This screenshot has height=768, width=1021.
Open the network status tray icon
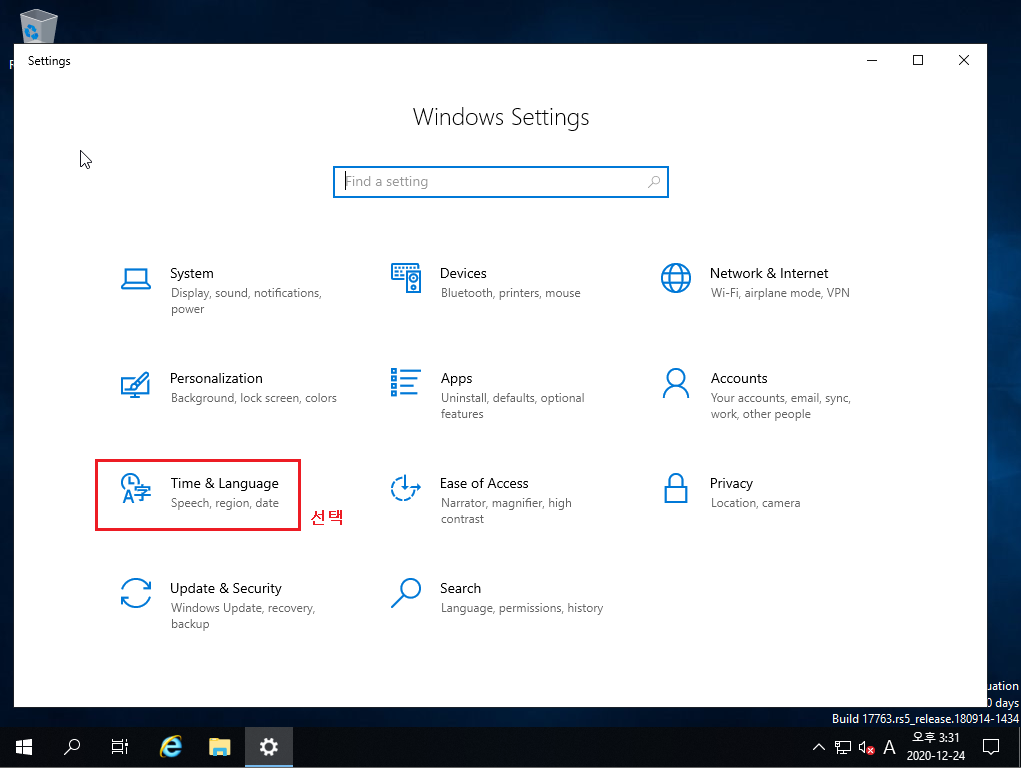(843, 747)
